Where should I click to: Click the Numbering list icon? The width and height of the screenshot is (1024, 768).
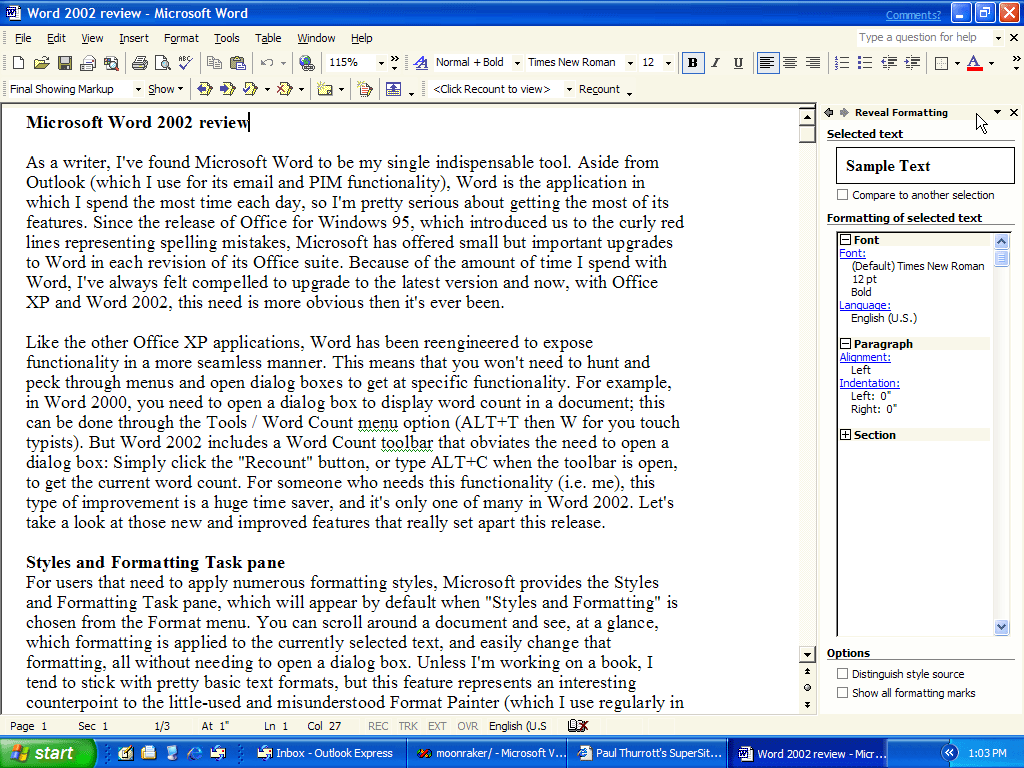click(842, 63)
